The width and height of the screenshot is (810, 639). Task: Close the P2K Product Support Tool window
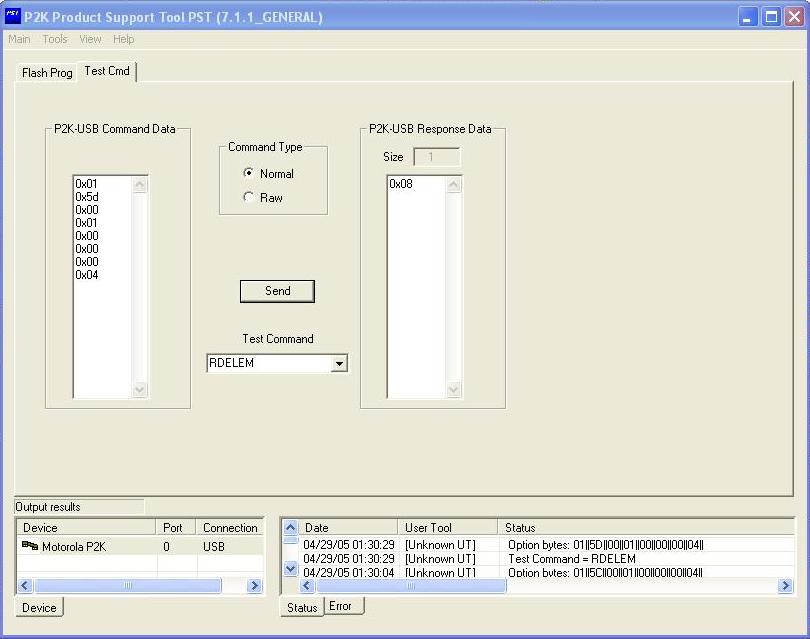[795, 17]
